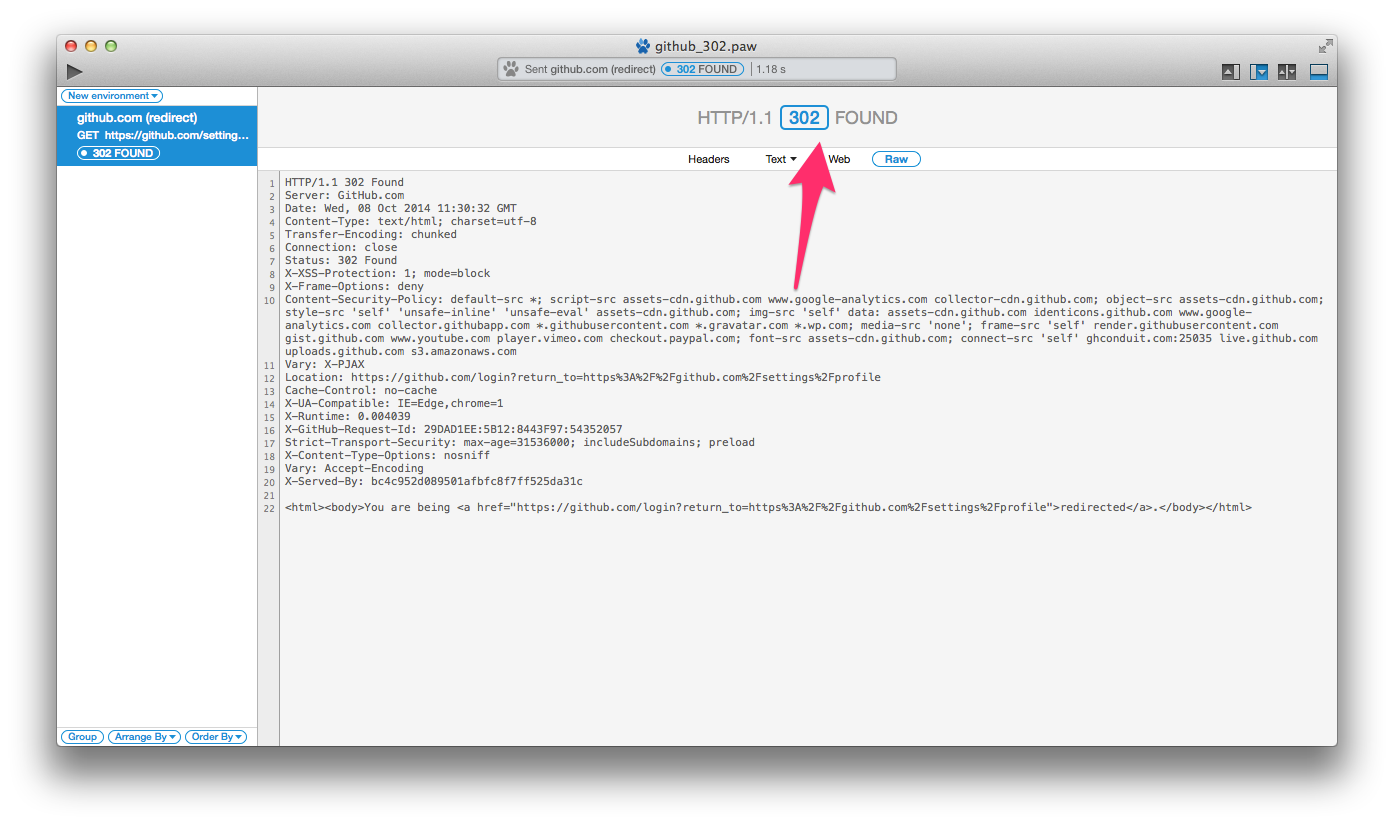Switch to the Headers tab

pyautogui.click(x=709, y=159)
